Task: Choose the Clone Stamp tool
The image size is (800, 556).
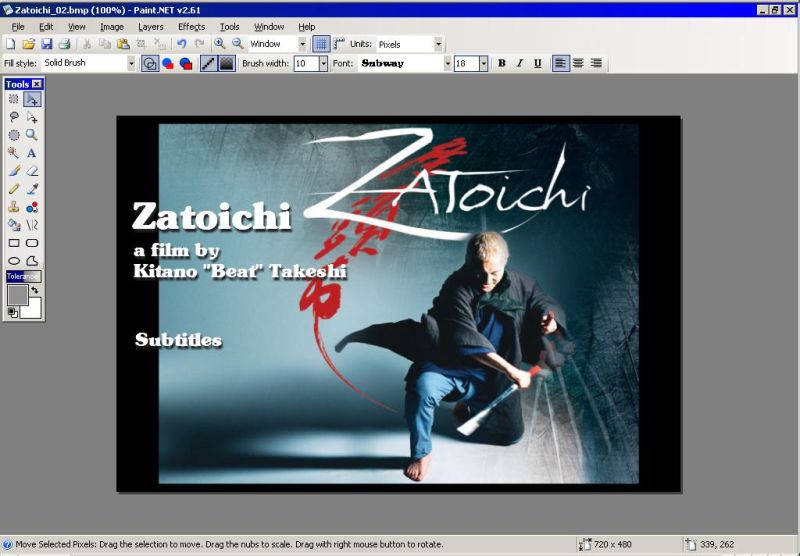Action: pyautogui.click(x=14, y=207)
